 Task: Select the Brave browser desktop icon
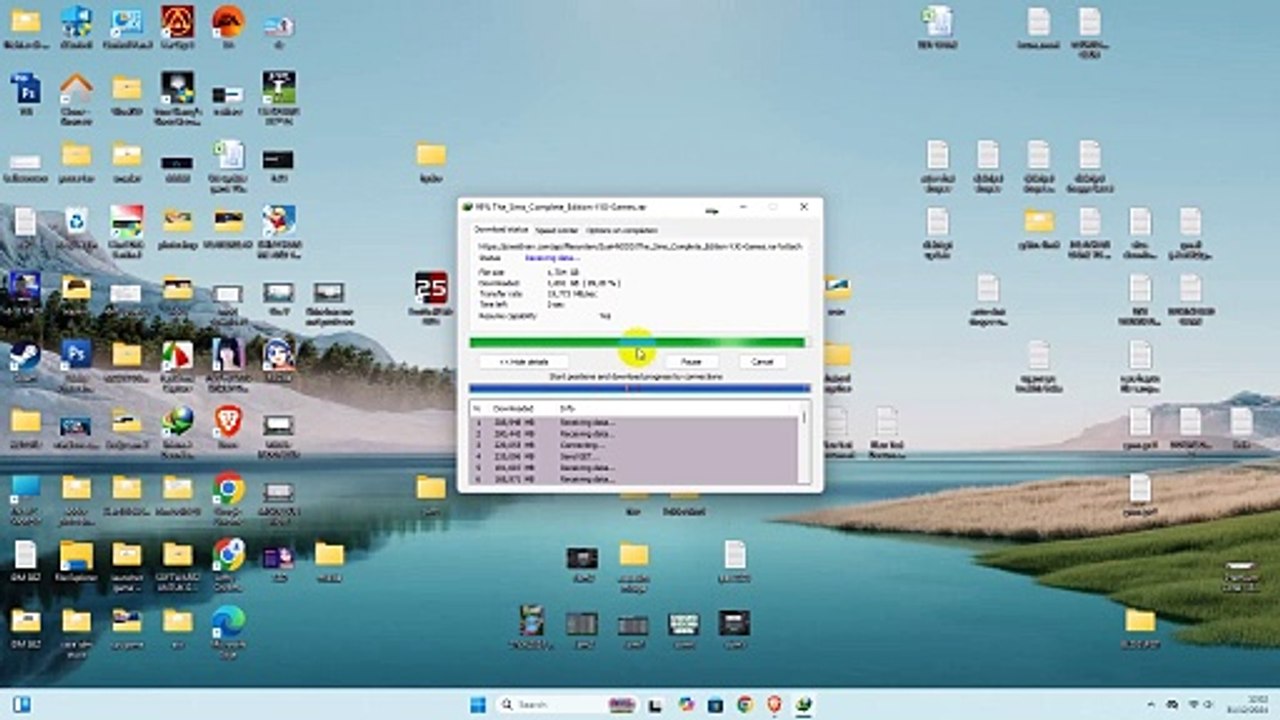[228, 424]
